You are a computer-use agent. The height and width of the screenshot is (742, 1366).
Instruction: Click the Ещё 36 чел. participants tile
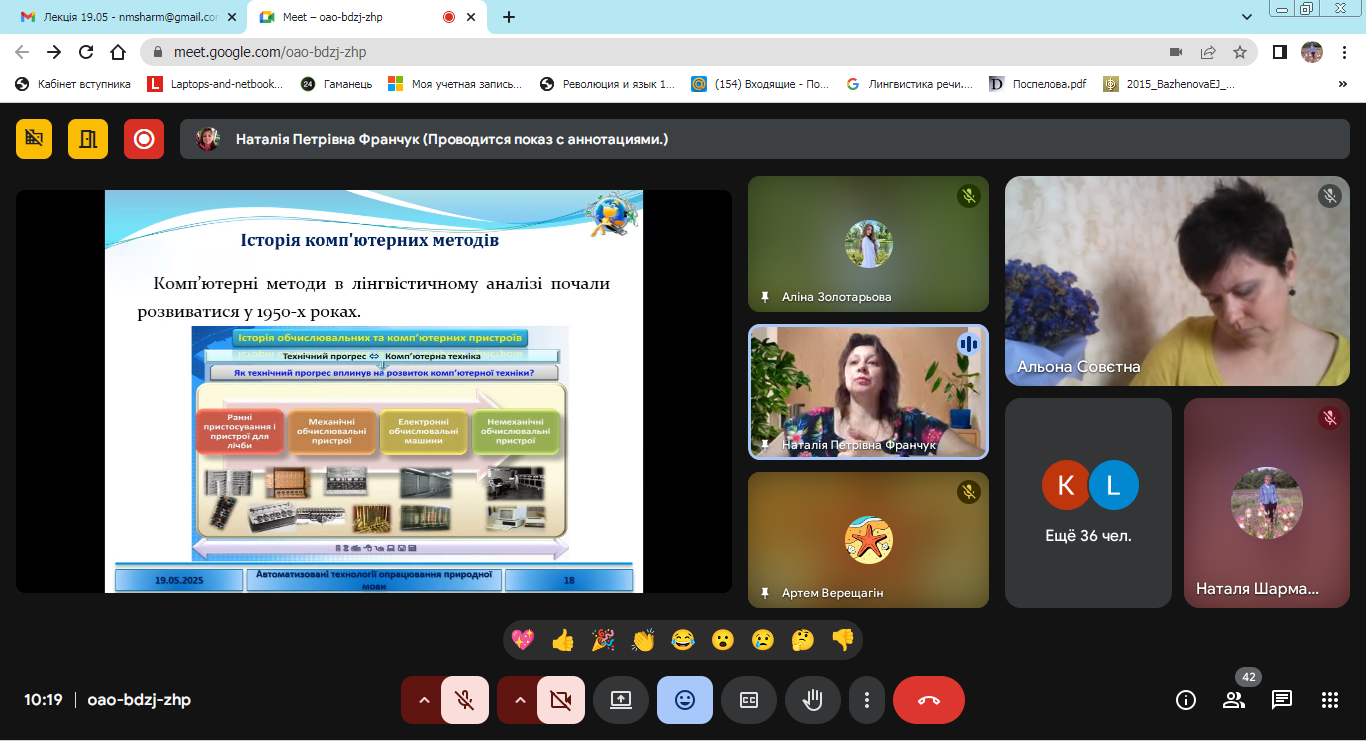(x=1088, y=503)
